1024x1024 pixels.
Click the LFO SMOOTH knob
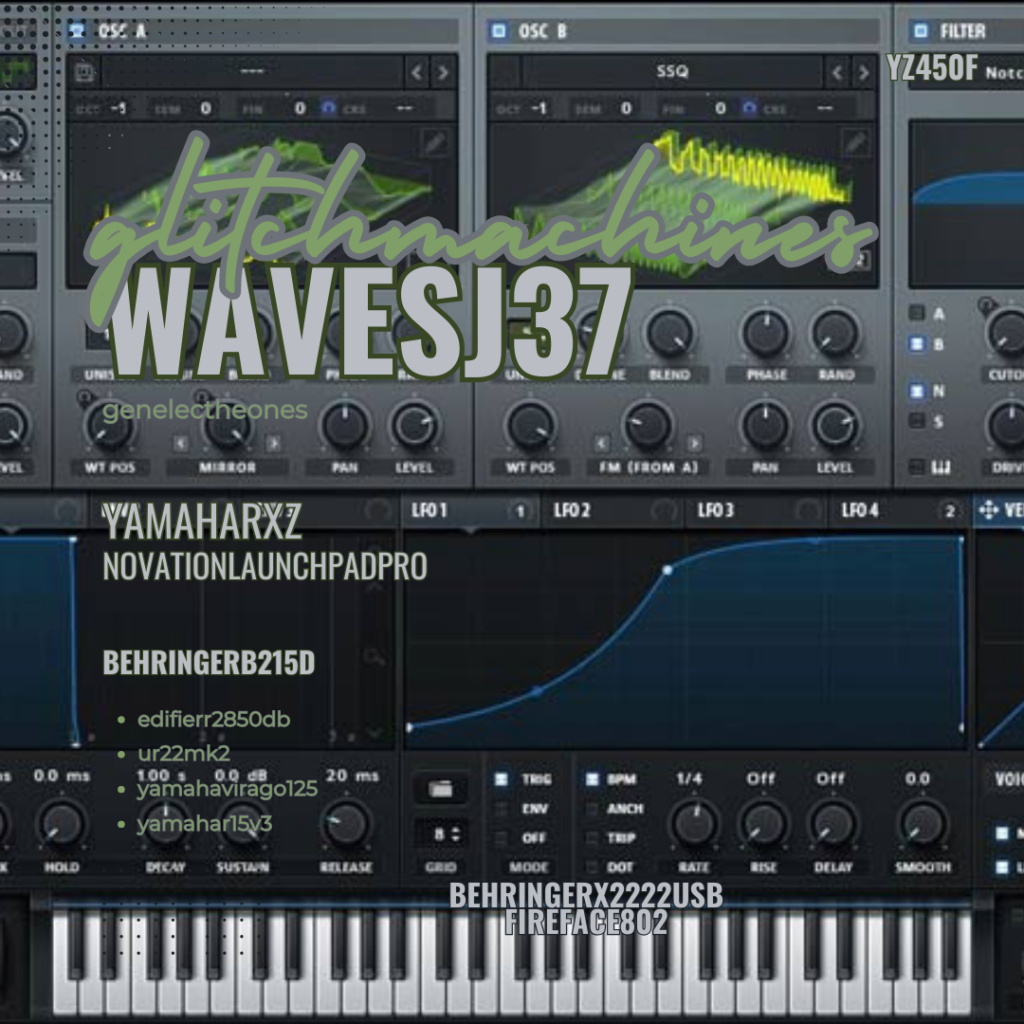pyautogui.click(x=923, y=825)
